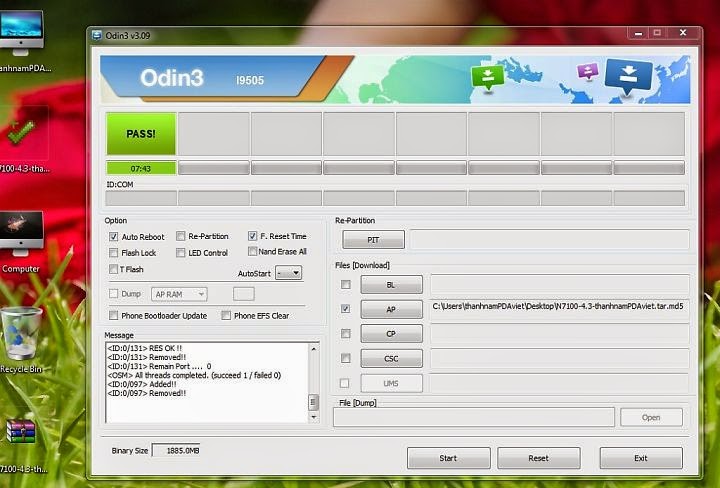Click the '<ID:0/097> Removed!!' log line
Viewport: 720px width, 488px height.
[x=146, y=393]
